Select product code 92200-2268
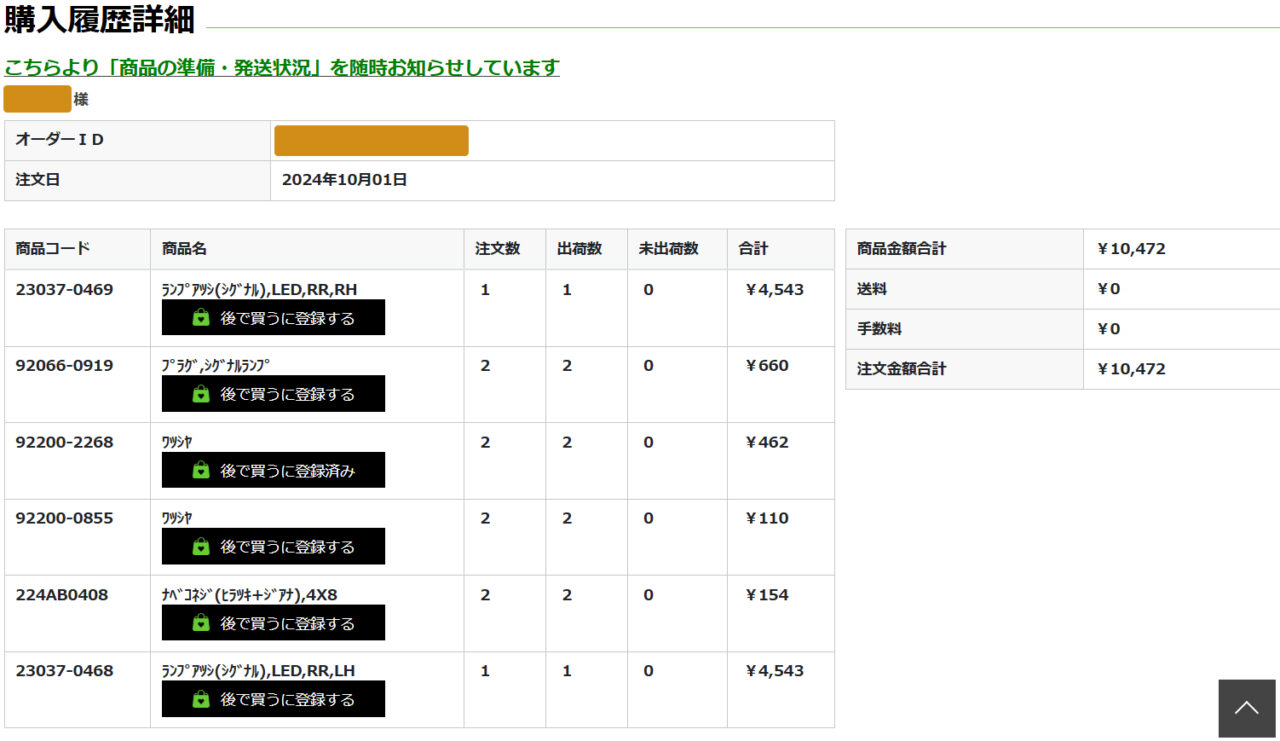This screenshot has width=1280, height=741. [x=64, y=442]
